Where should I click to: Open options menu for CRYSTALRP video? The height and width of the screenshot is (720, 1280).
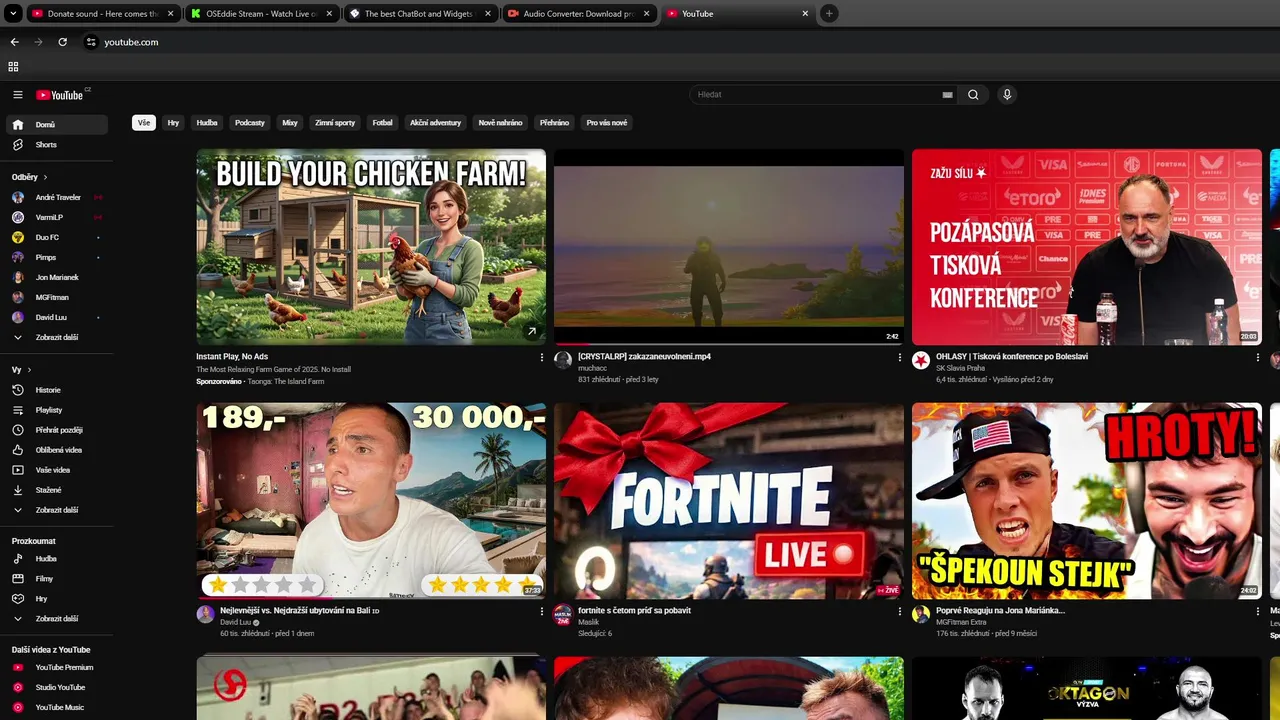[x=900, y=357]
